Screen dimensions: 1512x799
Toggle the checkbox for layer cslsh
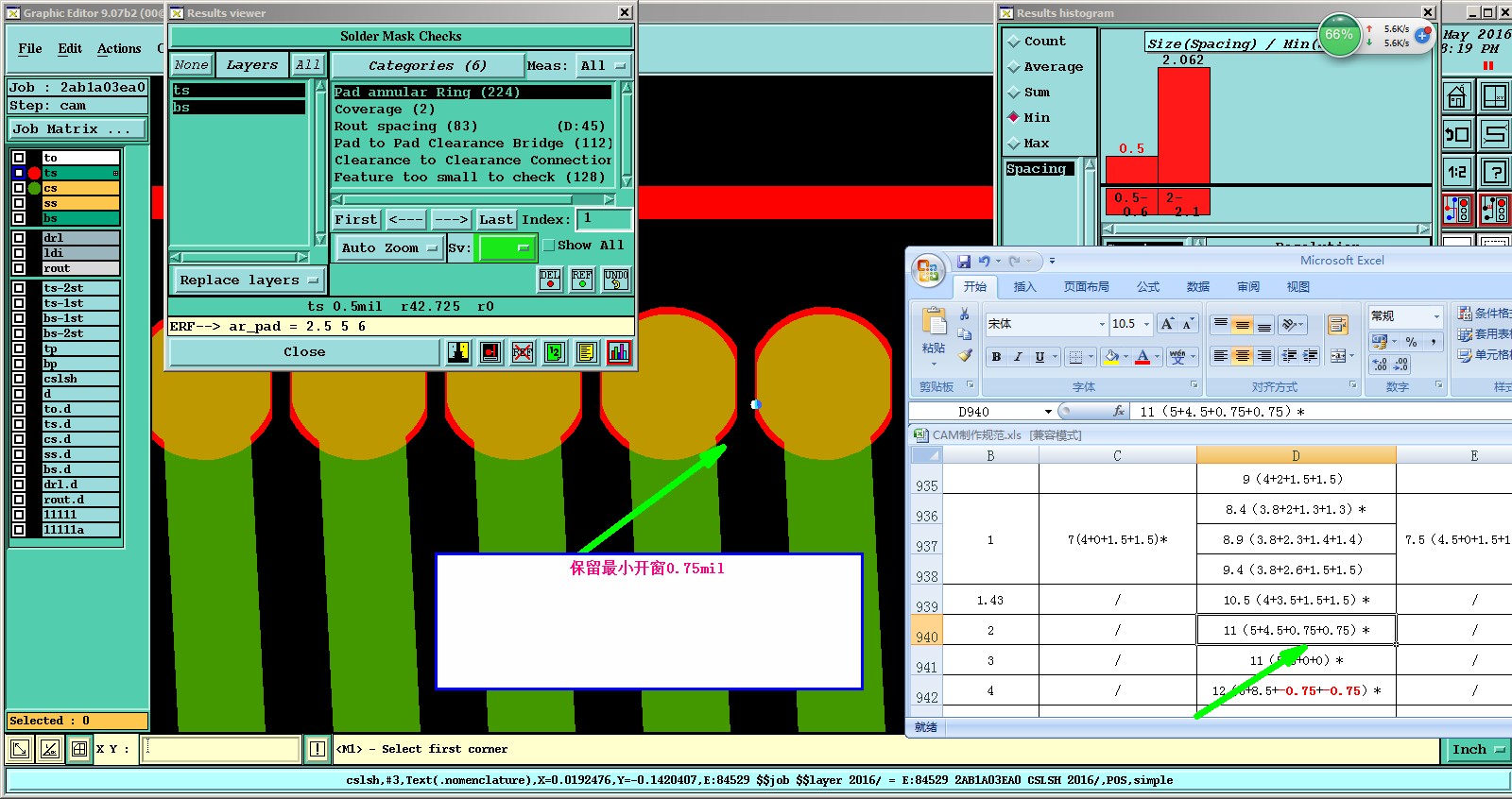(19, 379)
